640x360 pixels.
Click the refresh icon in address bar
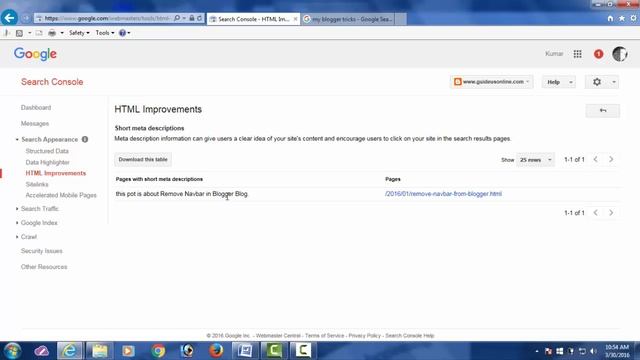click(x=200, y=18)
